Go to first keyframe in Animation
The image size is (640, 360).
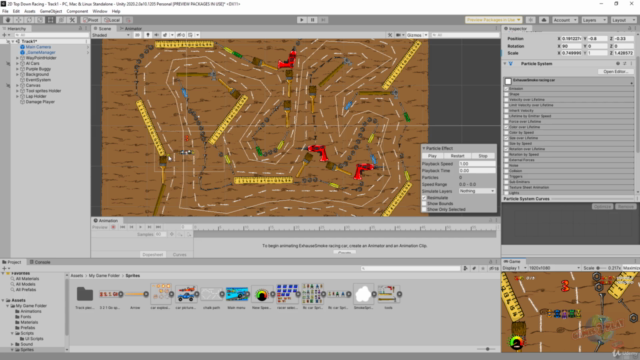122,227
